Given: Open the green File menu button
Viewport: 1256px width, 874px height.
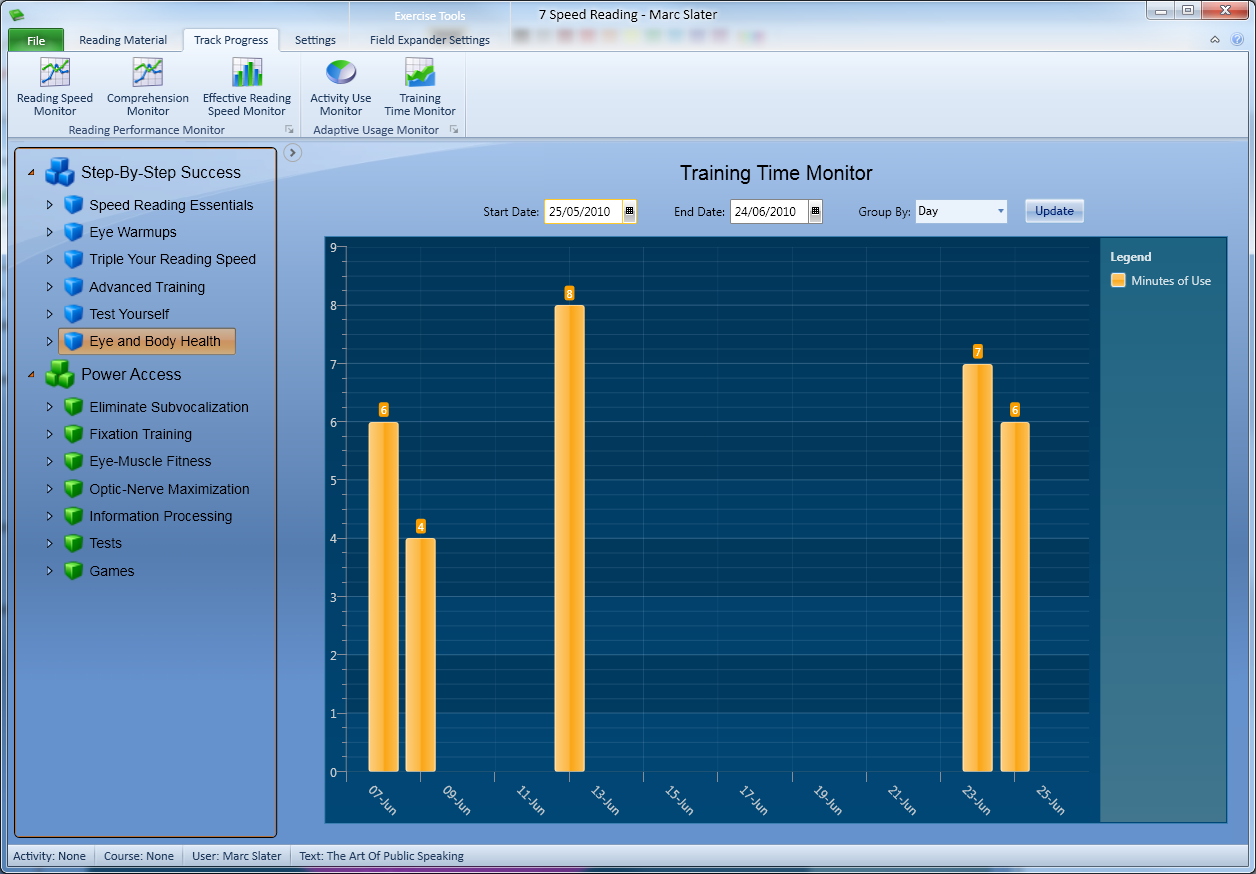Looking at the screenshot, I should point(36,40).
